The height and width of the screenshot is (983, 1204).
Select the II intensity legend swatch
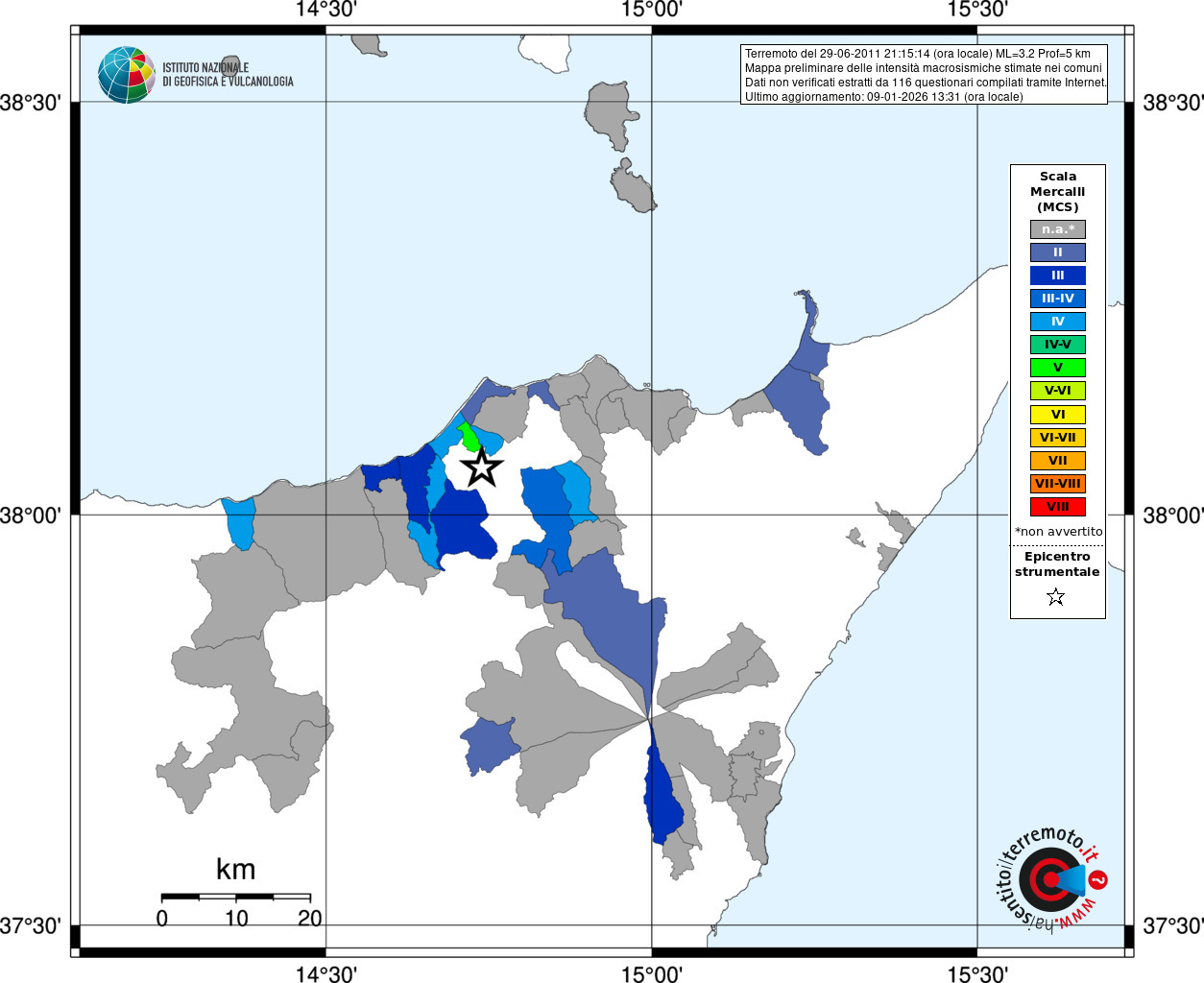pos(1058,252)
